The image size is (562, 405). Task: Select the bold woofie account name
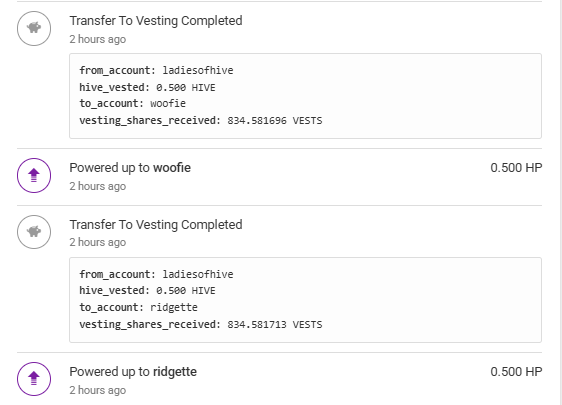tap(172, 168)
